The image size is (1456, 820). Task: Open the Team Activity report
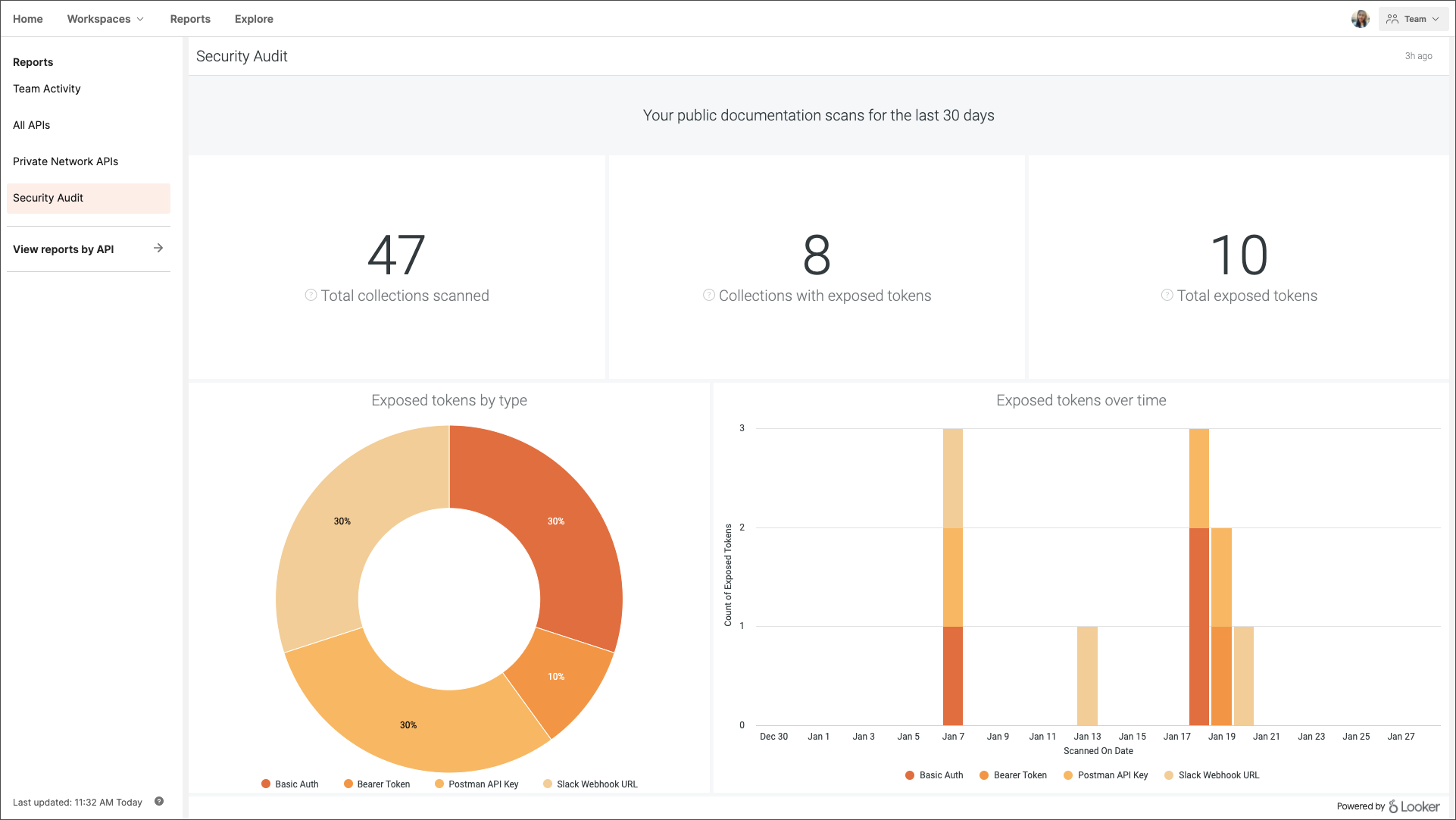[x=47, y=89]
